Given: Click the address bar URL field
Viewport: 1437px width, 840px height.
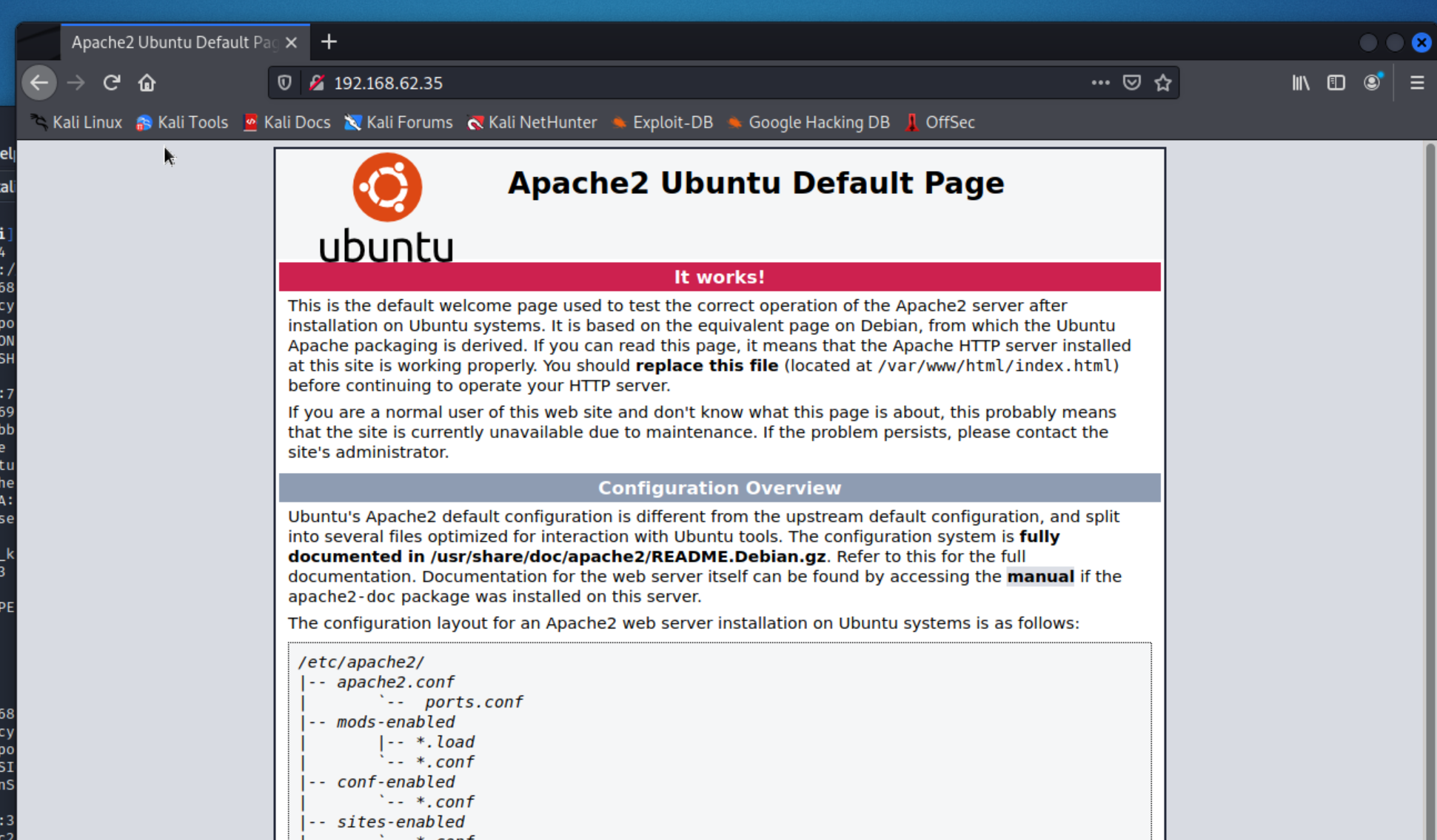Looking at the screenshot, I should pyautogui.click(x=666, y=83).
